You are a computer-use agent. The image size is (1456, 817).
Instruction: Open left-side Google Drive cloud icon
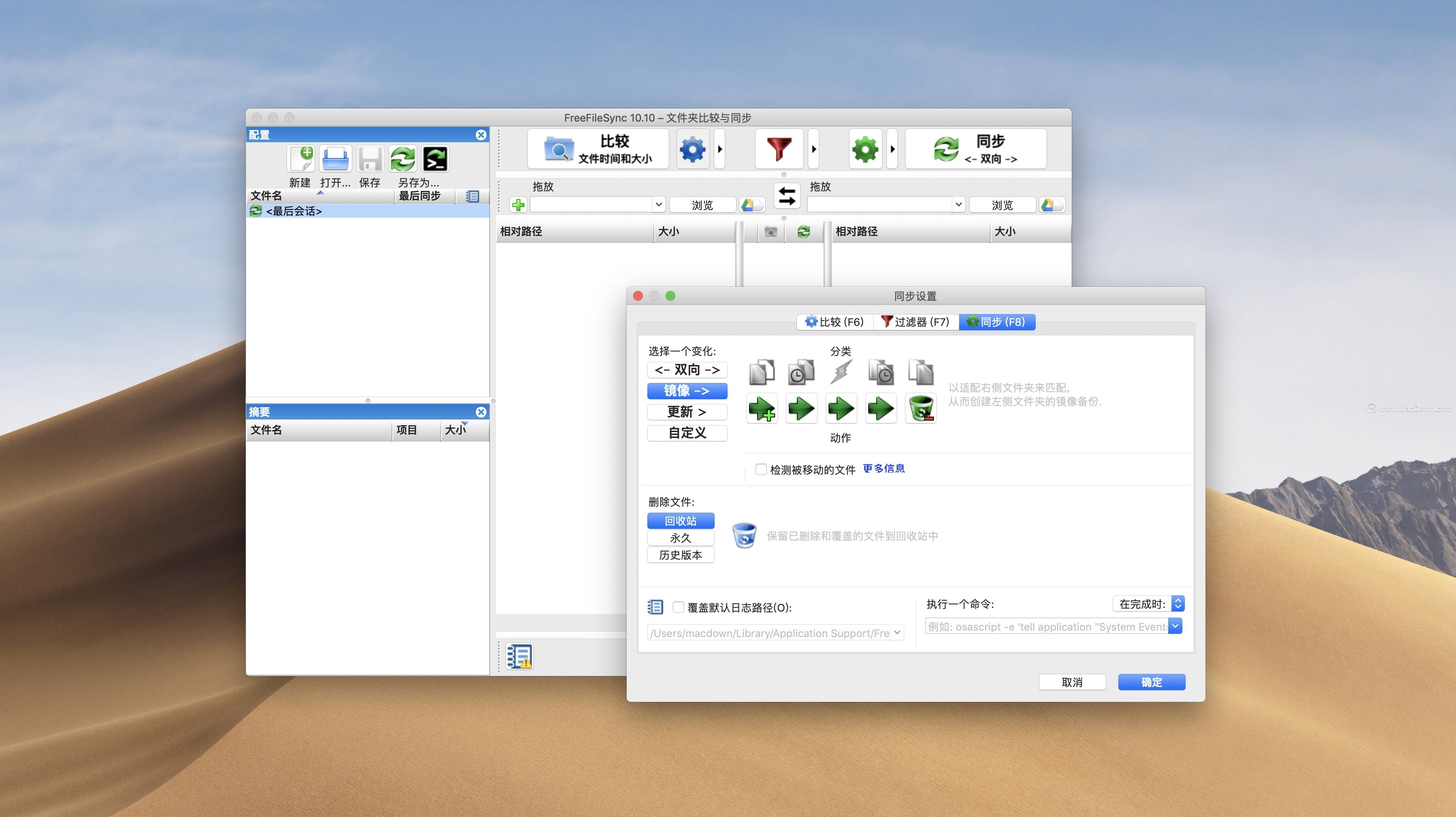pyautogui.click(x=752, y=205)
